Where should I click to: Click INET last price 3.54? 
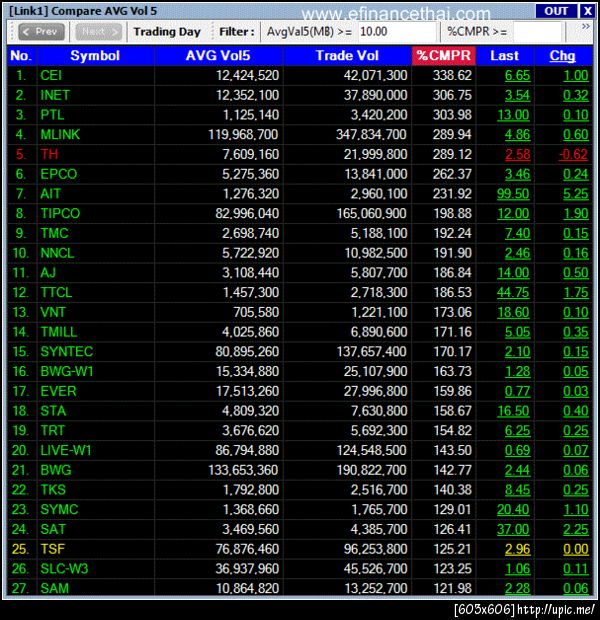point(517,95)
